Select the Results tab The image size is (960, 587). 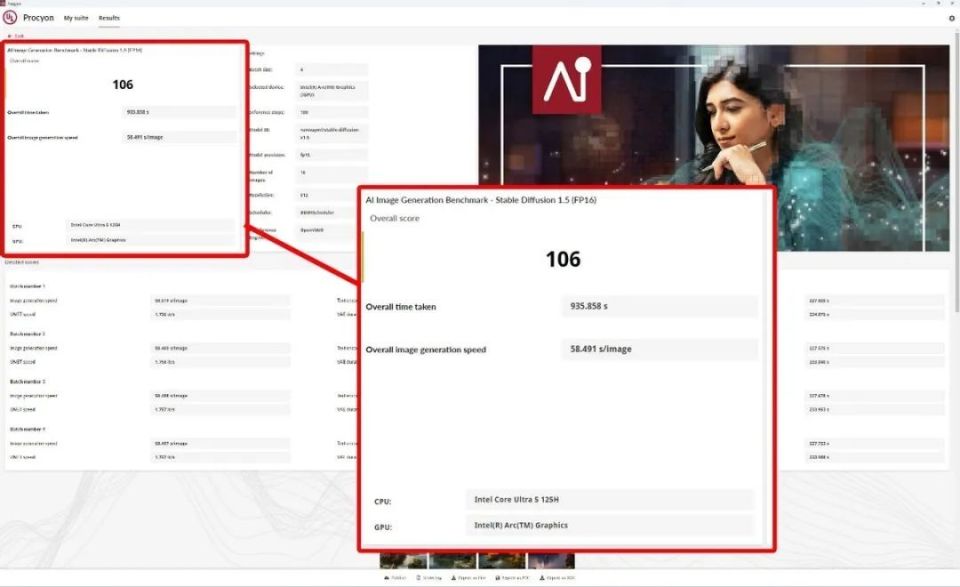click(109, 18)
